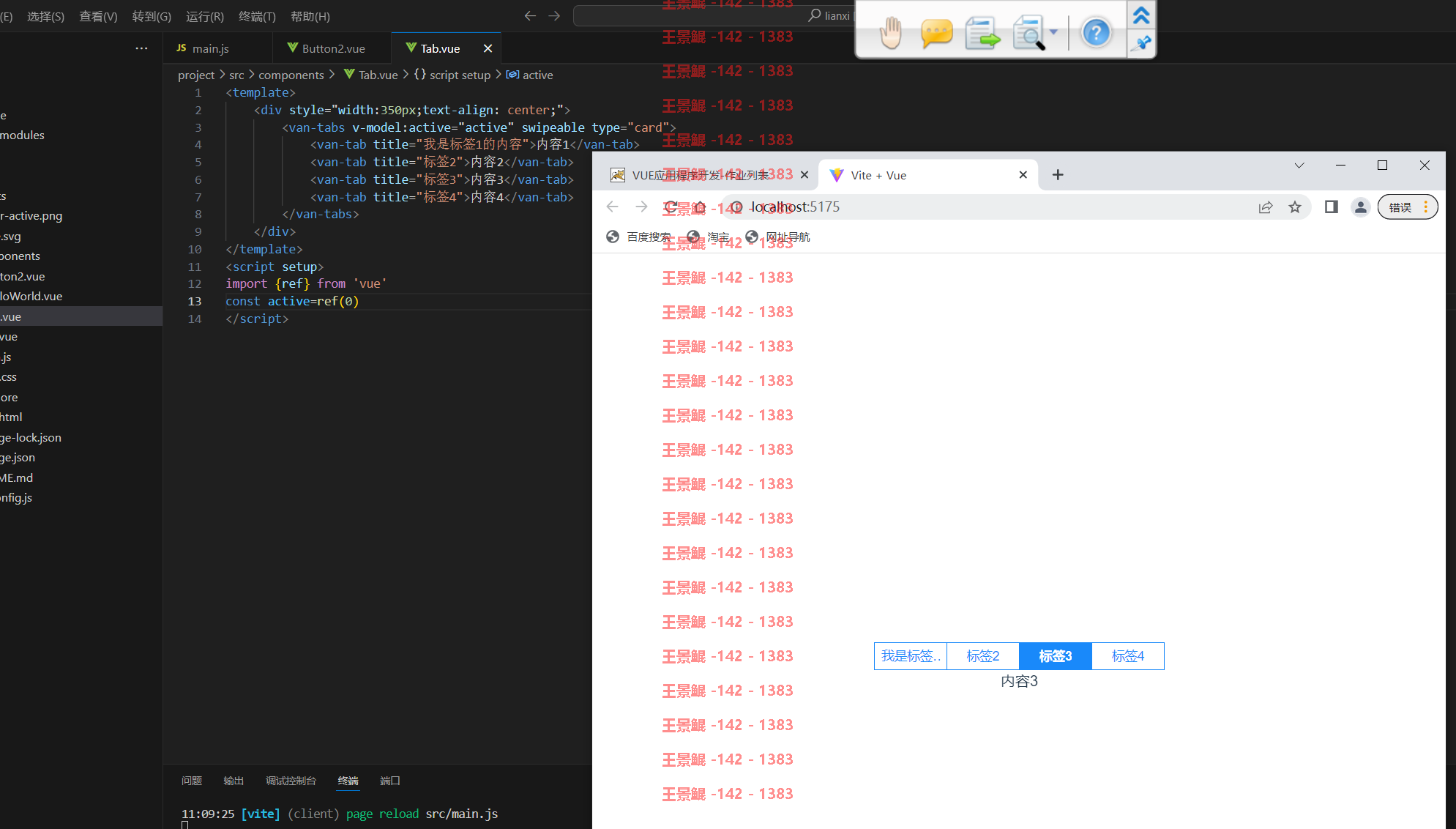Click browser back arrow
This screenshot has width=1456, height=829.
point(613,207)
